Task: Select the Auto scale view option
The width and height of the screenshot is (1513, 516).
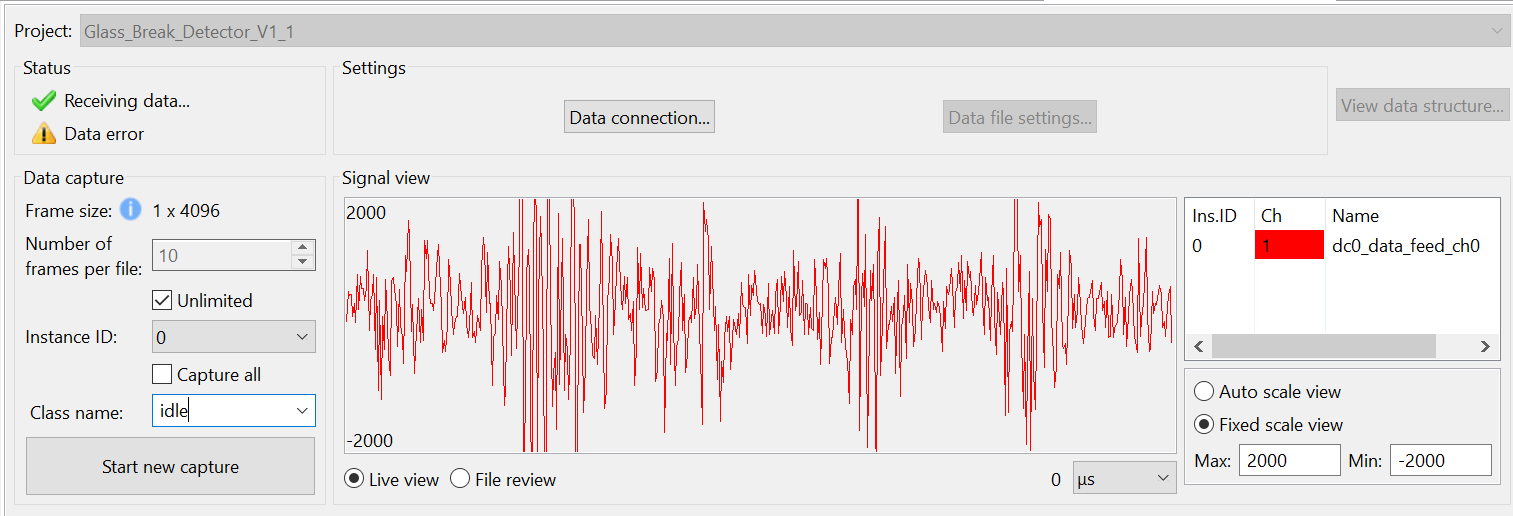Action: pyautogui.click(x=1205, y=392)
